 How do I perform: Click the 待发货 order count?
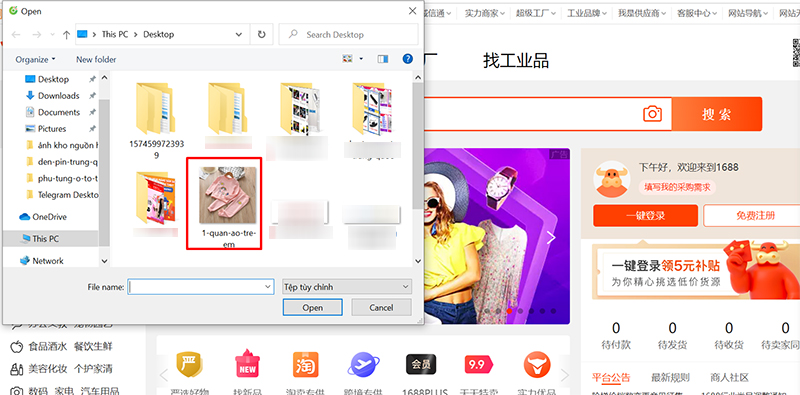click(672, 335)
